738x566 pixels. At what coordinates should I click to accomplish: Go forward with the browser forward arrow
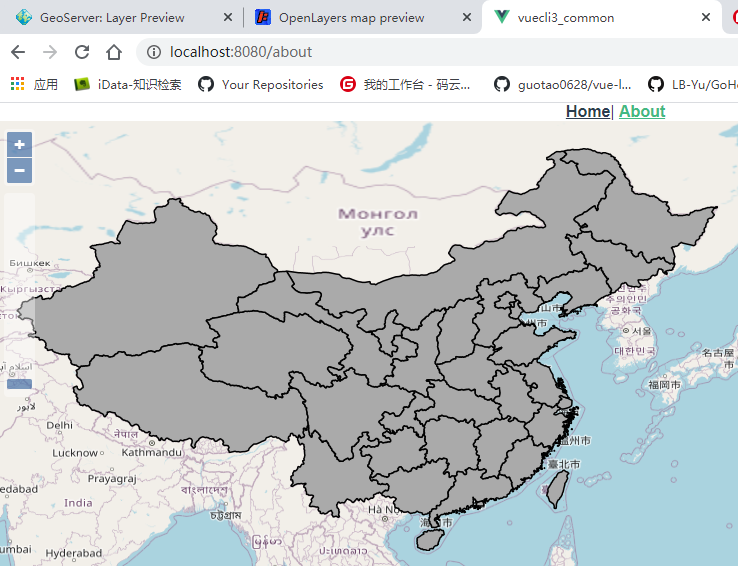click(x=50, y=52)
